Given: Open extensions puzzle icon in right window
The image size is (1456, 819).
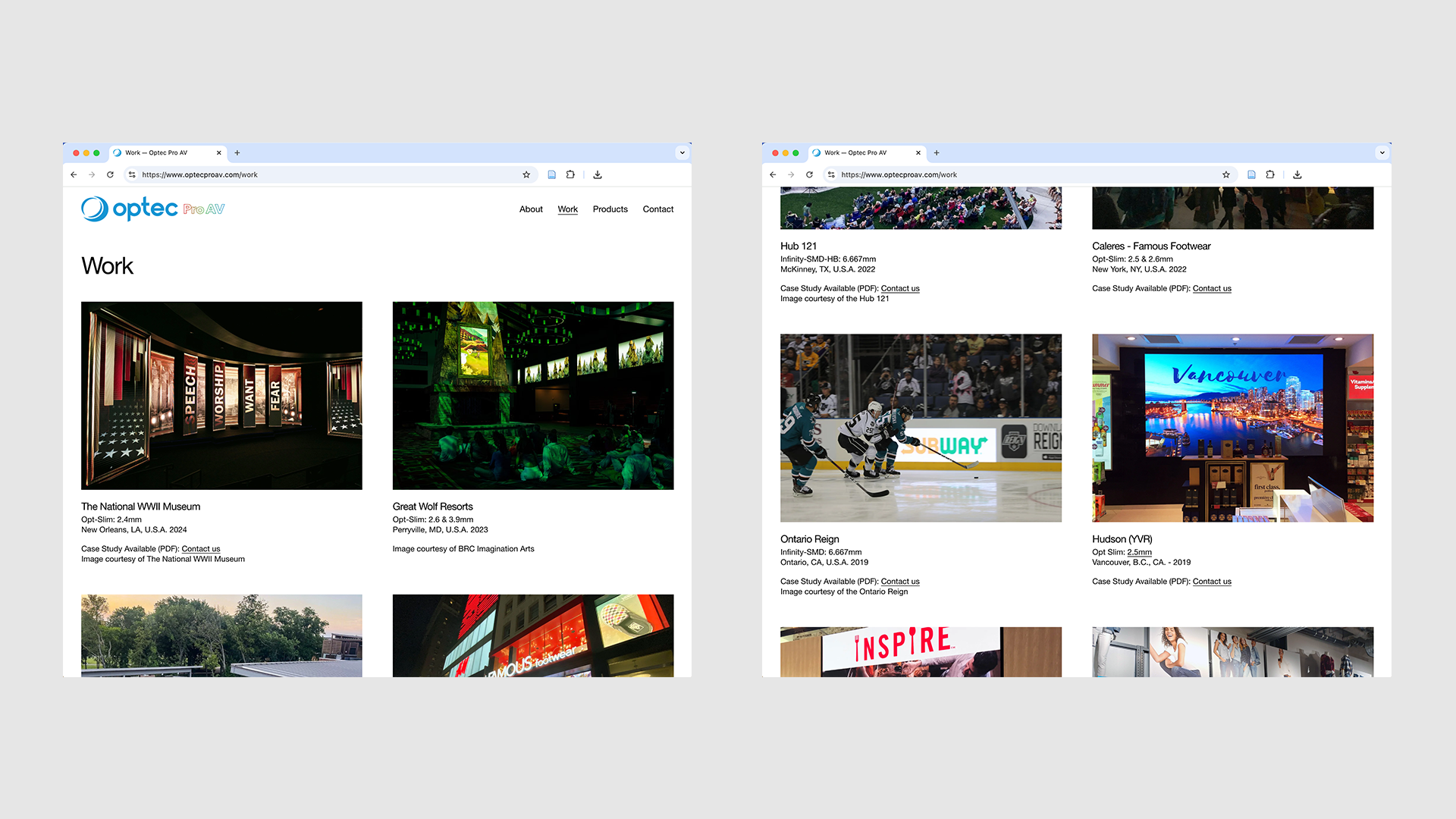Looking at the screenshot, I should (x=1270, y=174).
